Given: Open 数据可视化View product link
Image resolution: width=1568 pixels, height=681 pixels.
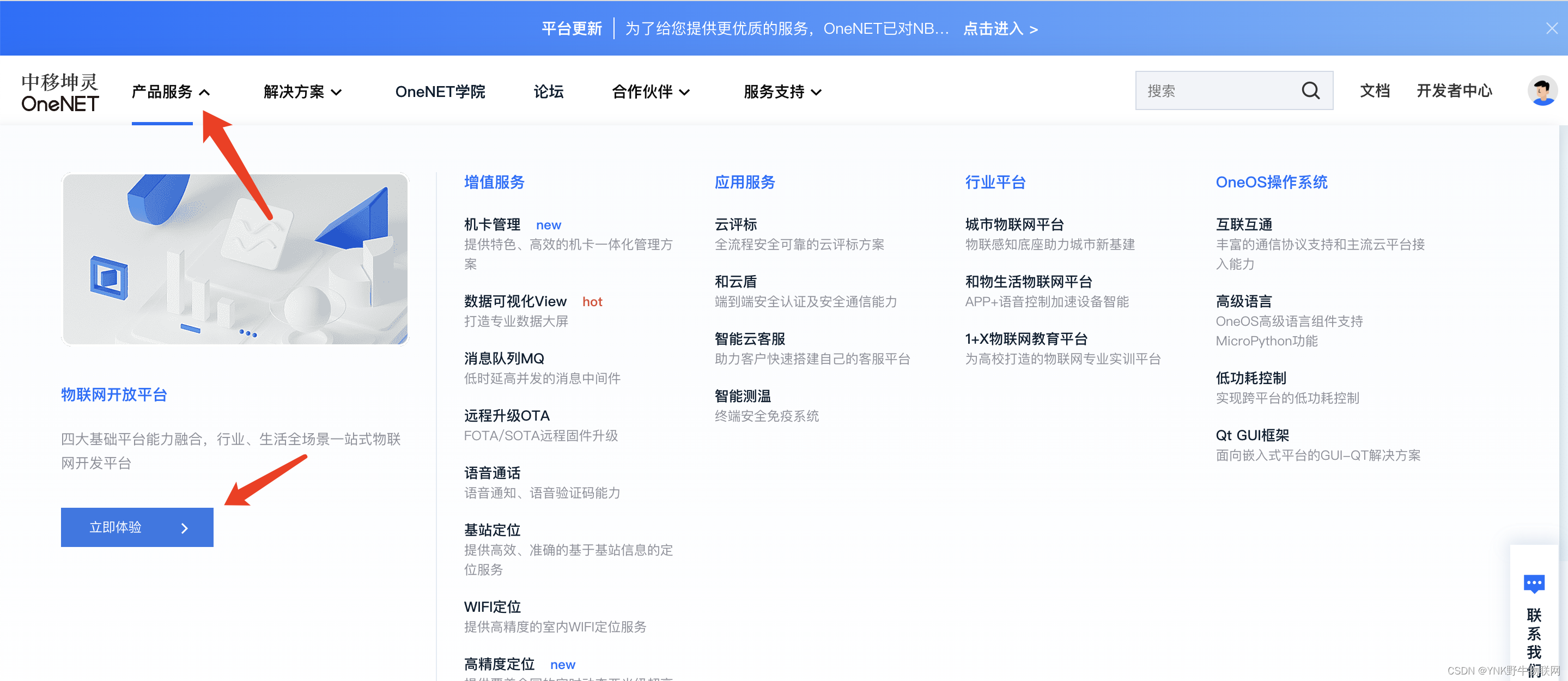Looking at the screenshot, I should 515,301.
